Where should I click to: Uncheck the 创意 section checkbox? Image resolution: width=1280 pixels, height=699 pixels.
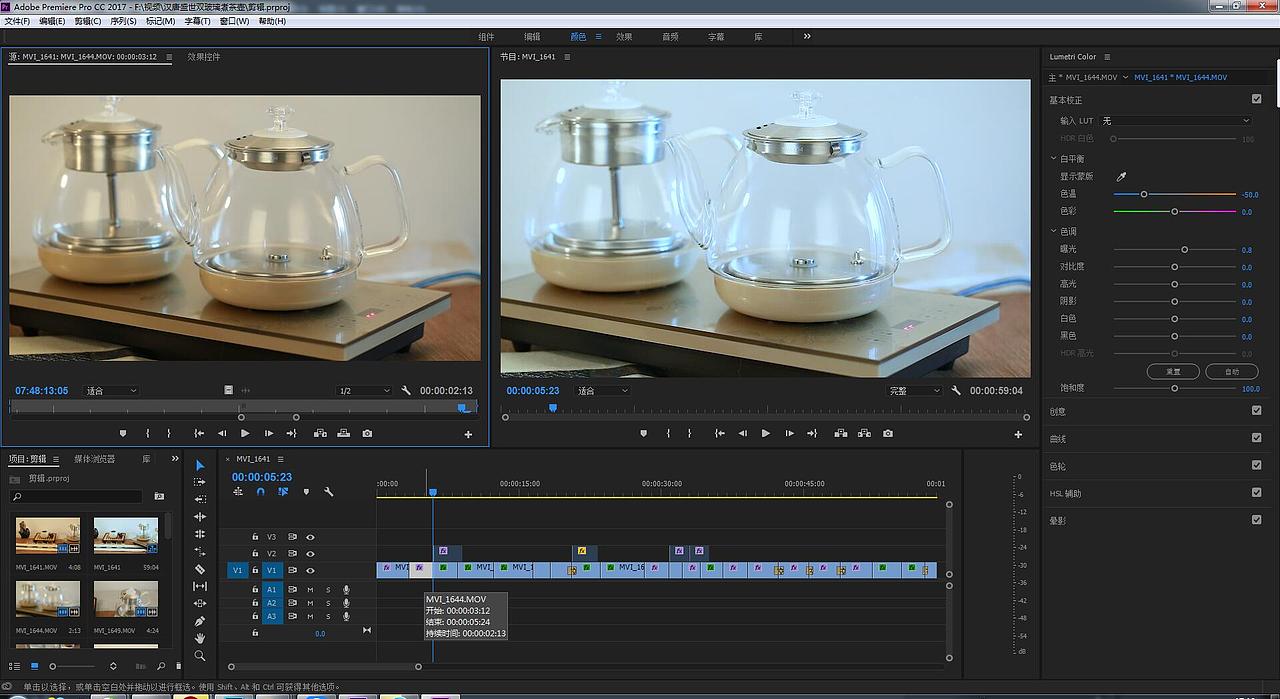(x=1256, y=410)
